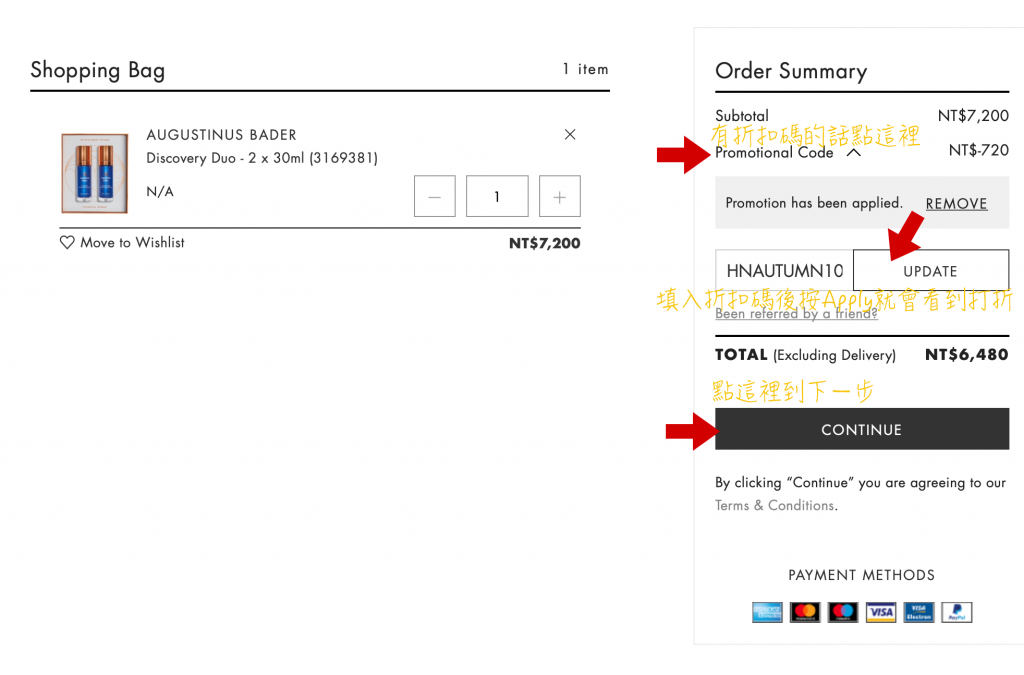The width and height of the screenshot is (1024, 675).
Task: Collapse the Promotional Code chevron
Action: coord(853,153)
